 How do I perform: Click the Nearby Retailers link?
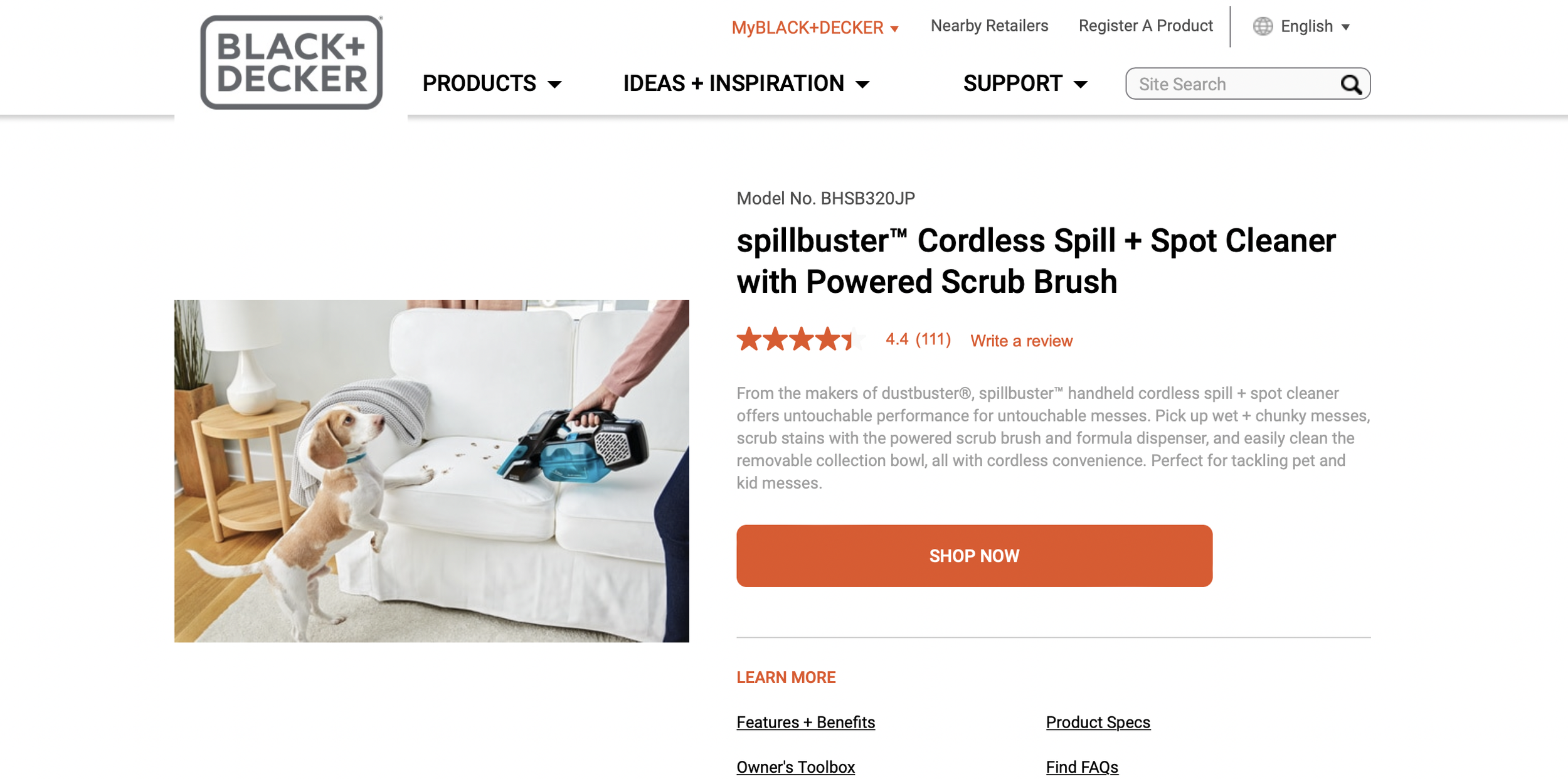[989, 26]
